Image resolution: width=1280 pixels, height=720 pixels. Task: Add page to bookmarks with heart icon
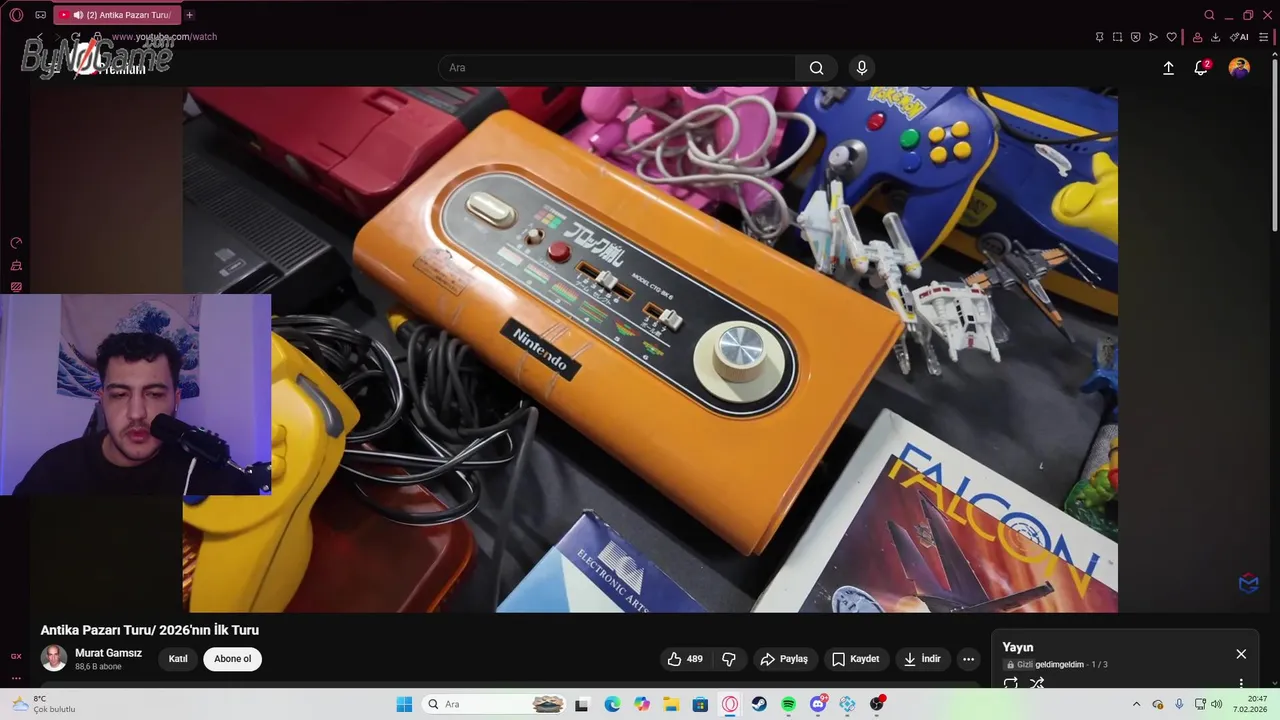(x=1172, y=37)
